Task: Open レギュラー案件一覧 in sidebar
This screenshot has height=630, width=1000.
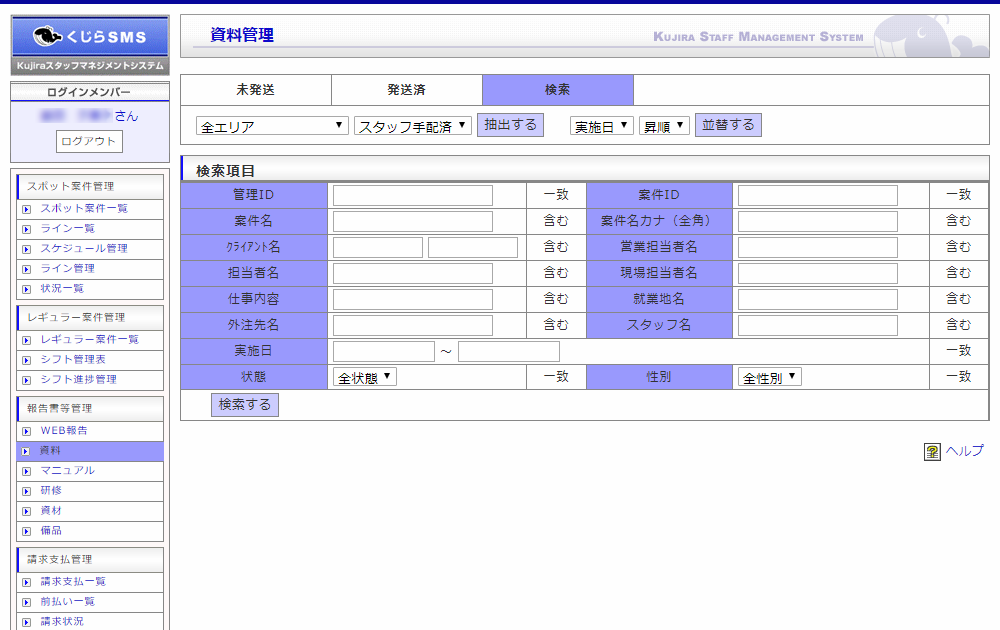Action: pyautogui.click(x=89, y=339)
